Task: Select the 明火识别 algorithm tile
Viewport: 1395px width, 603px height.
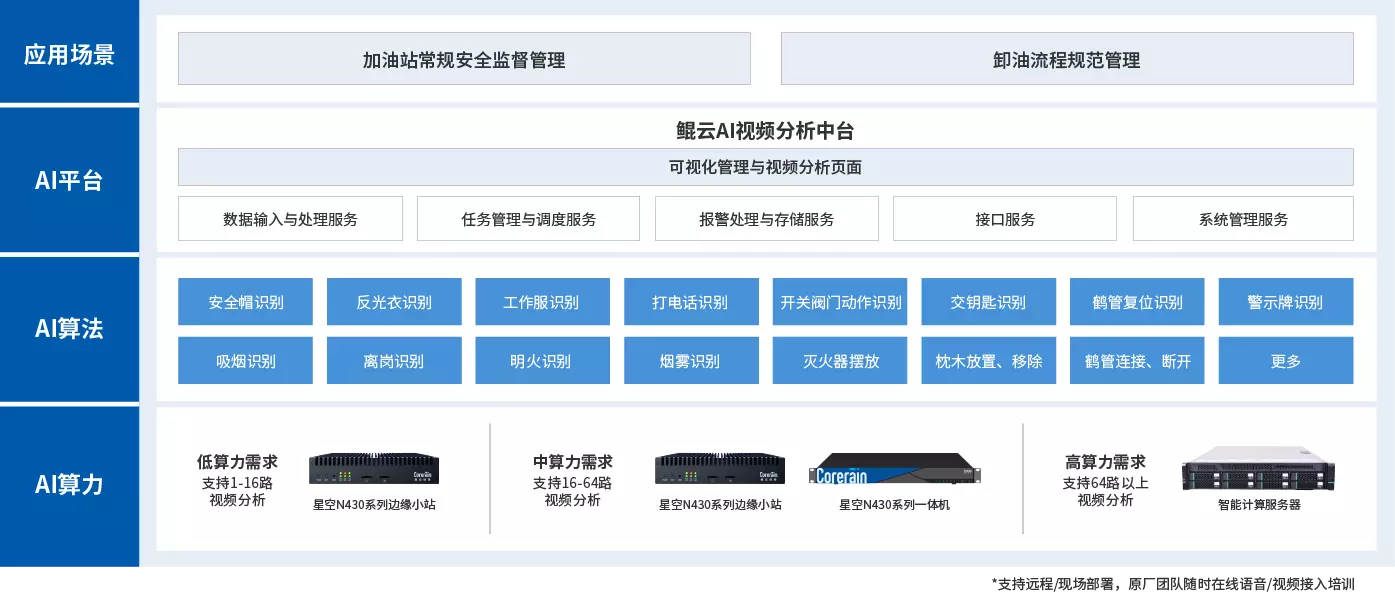Action: point(542,361)
